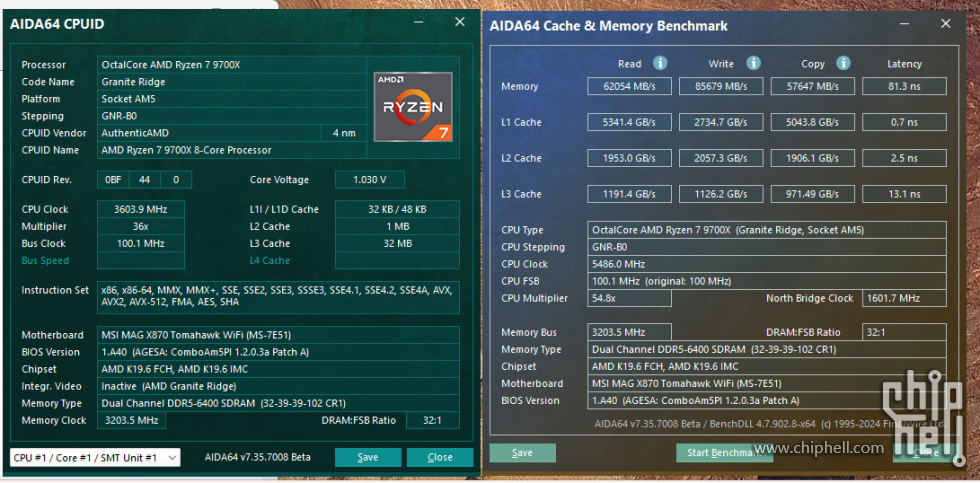Click Integr. Video value Inactive
The image size is (980, 483).
click(x=278, y=386)
